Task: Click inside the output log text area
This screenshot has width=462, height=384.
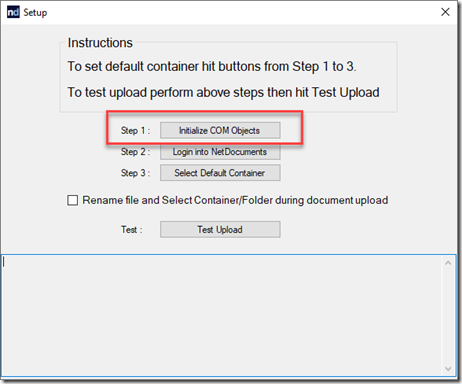Action: coord(221,316)
